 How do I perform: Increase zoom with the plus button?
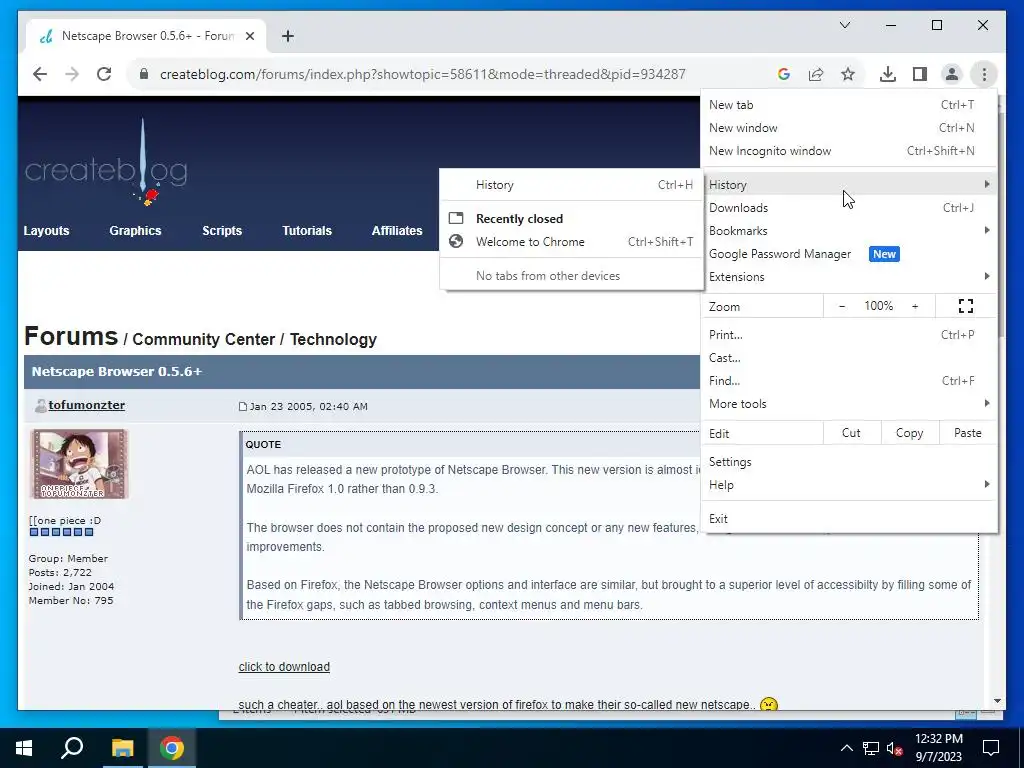915,306
